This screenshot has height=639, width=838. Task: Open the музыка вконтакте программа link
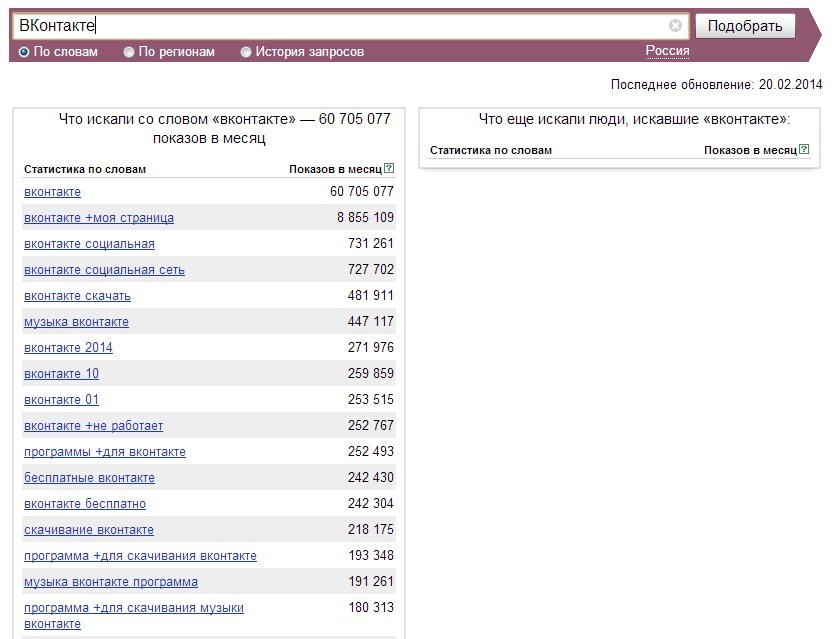point(111,582)
